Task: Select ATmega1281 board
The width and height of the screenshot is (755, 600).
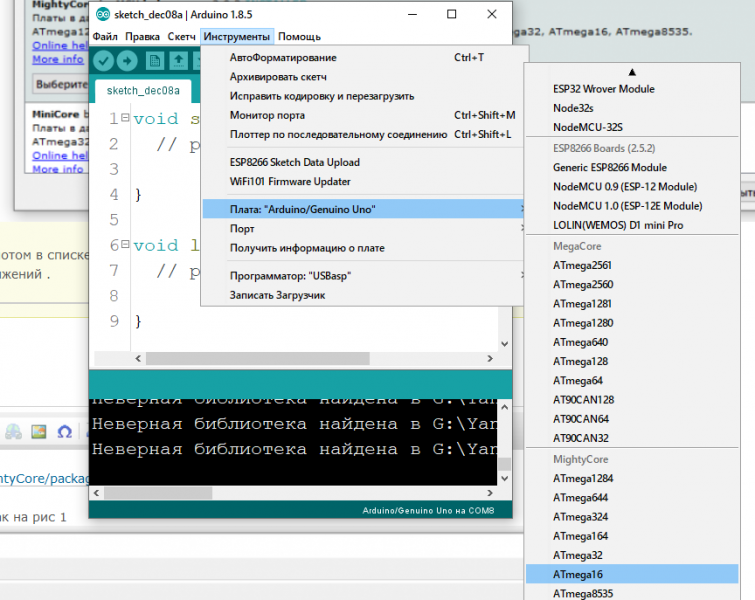Action: tap(632, 304)
